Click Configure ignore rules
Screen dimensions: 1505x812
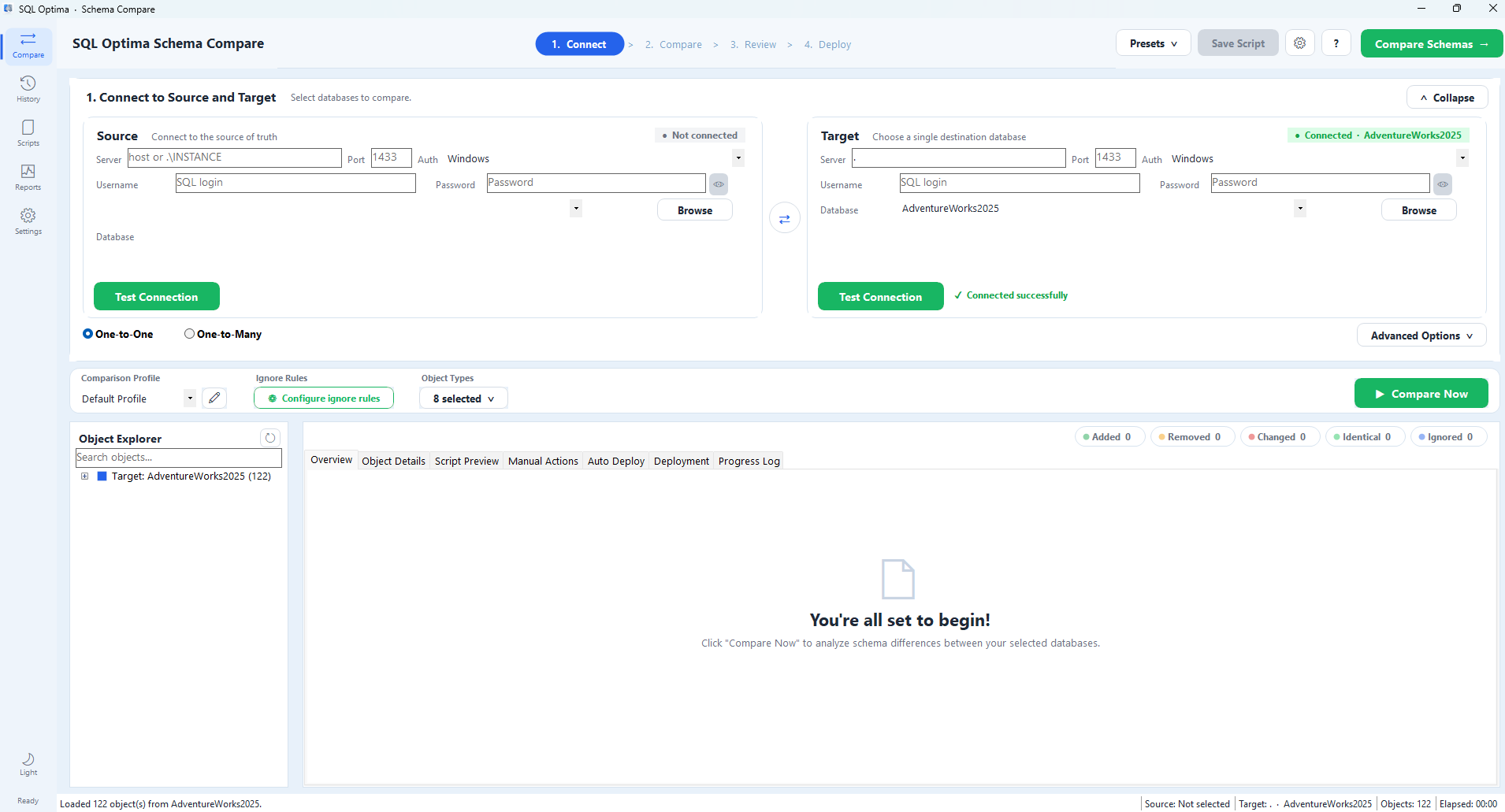point(324,399)
